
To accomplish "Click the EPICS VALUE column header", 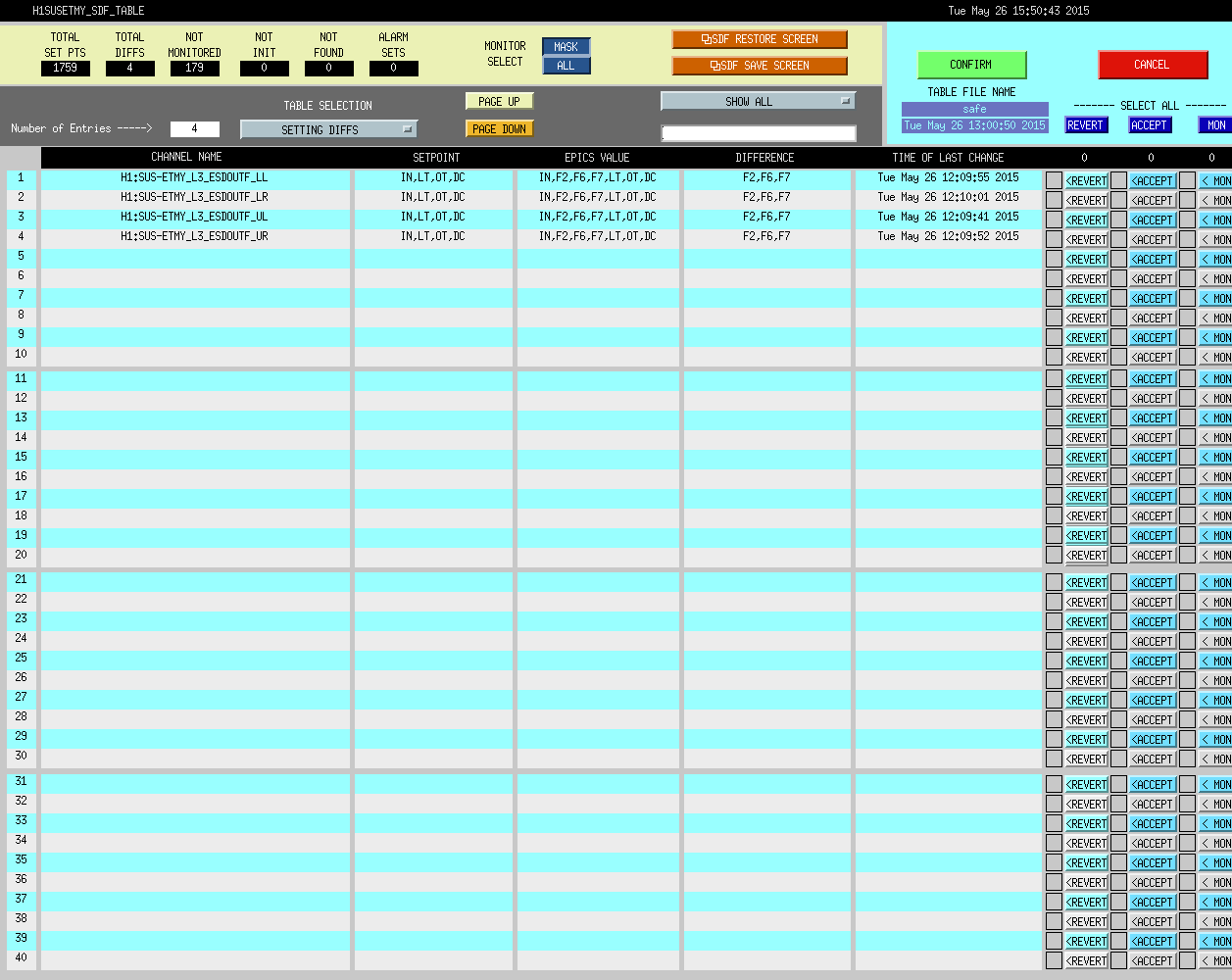I will pos(597,158).
